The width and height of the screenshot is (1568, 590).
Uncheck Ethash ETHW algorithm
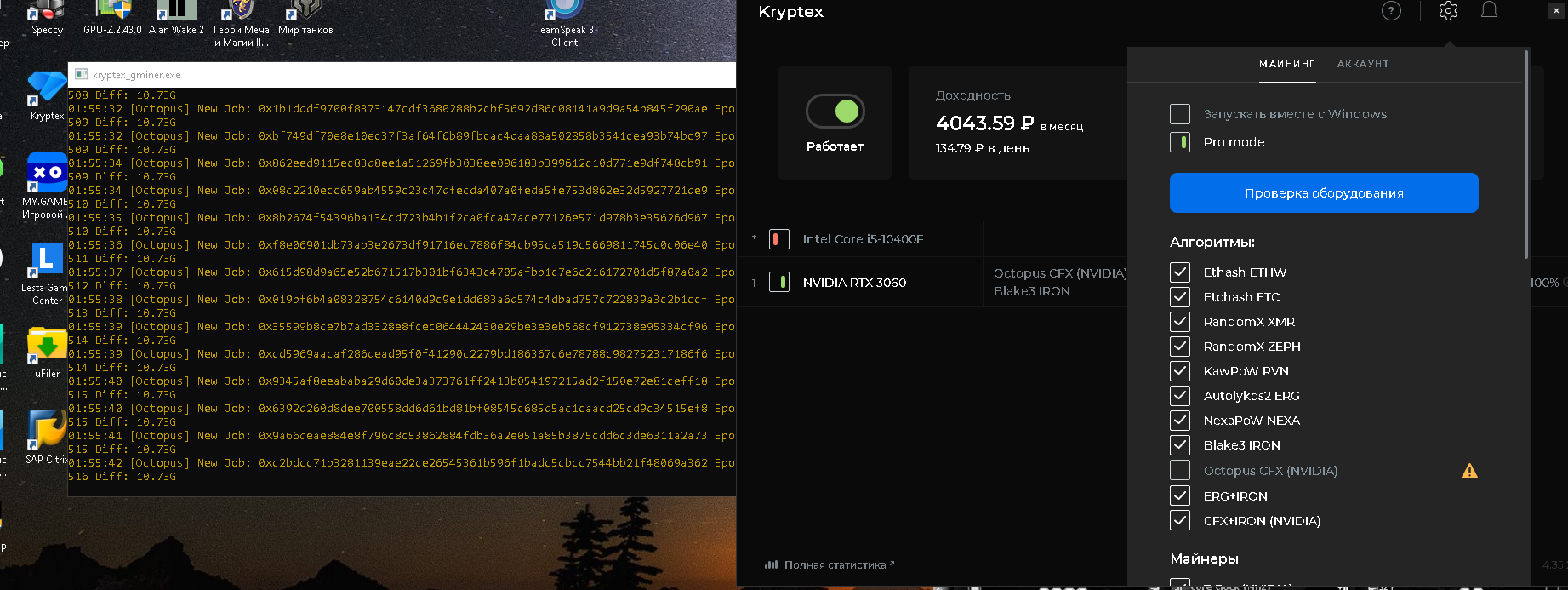1180,272
